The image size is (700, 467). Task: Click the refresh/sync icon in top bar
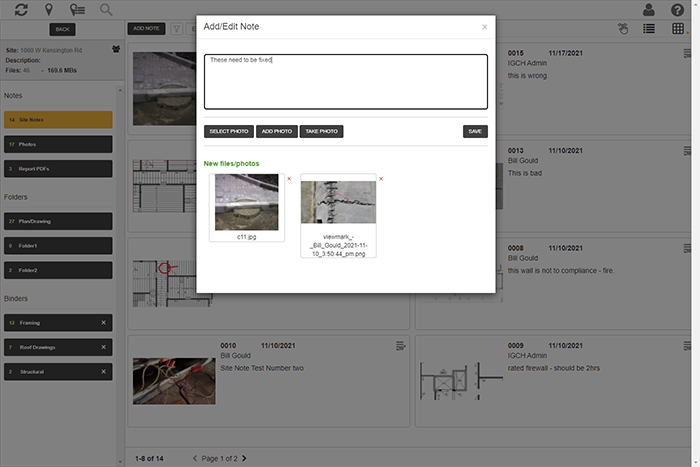(21, 9)
